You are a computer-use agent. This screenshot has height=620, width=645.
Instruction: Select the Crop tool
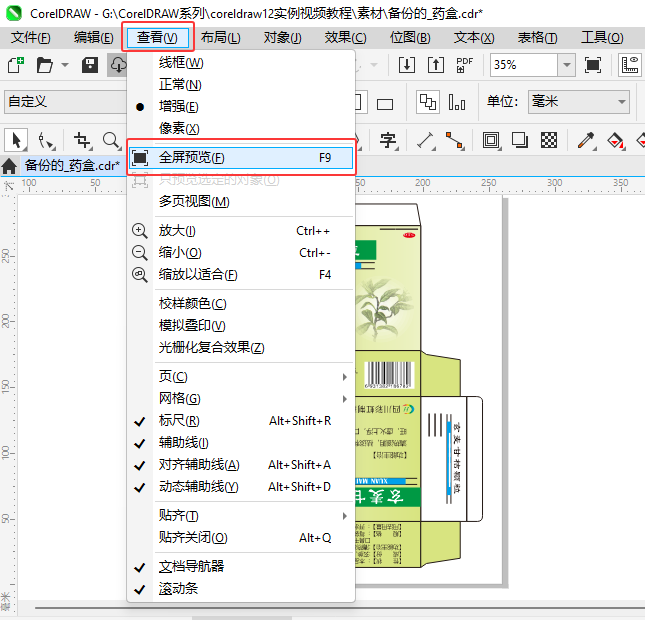click(82, 141)
